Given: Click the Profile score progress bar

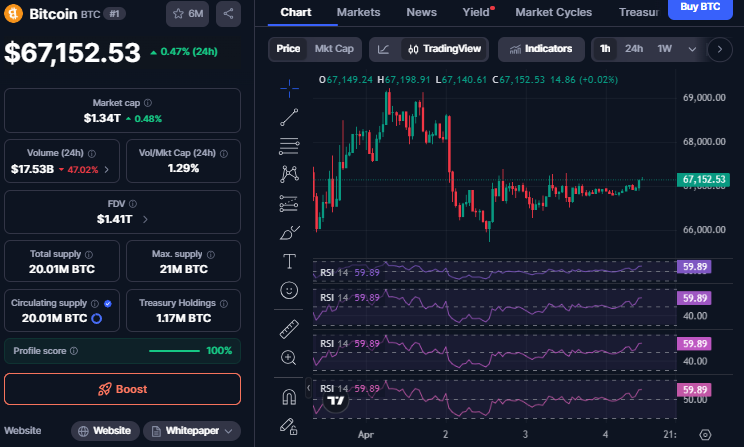Looking at the screenshot, I should click(174, 351).
